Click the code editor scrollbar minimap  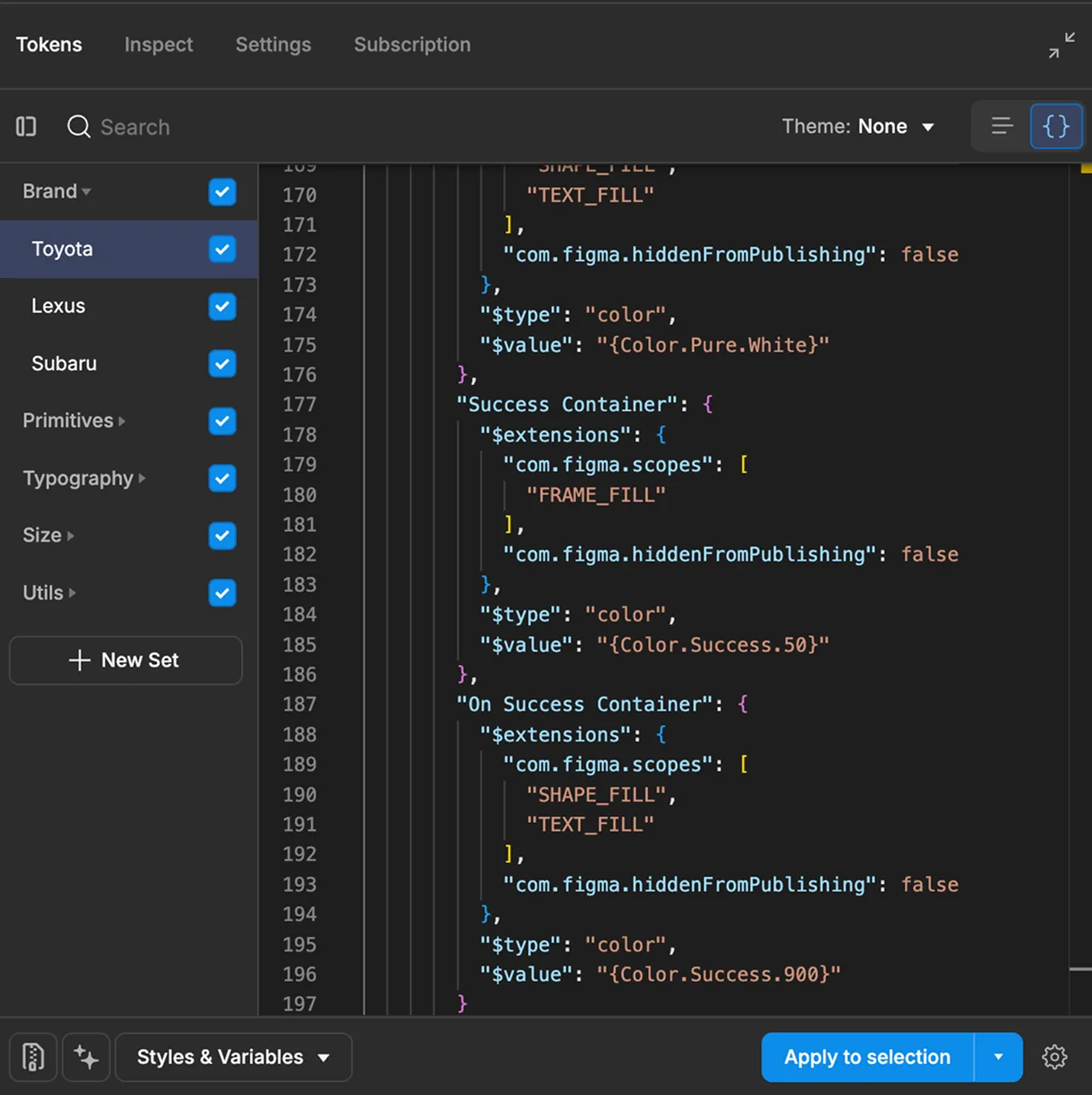1080,589
